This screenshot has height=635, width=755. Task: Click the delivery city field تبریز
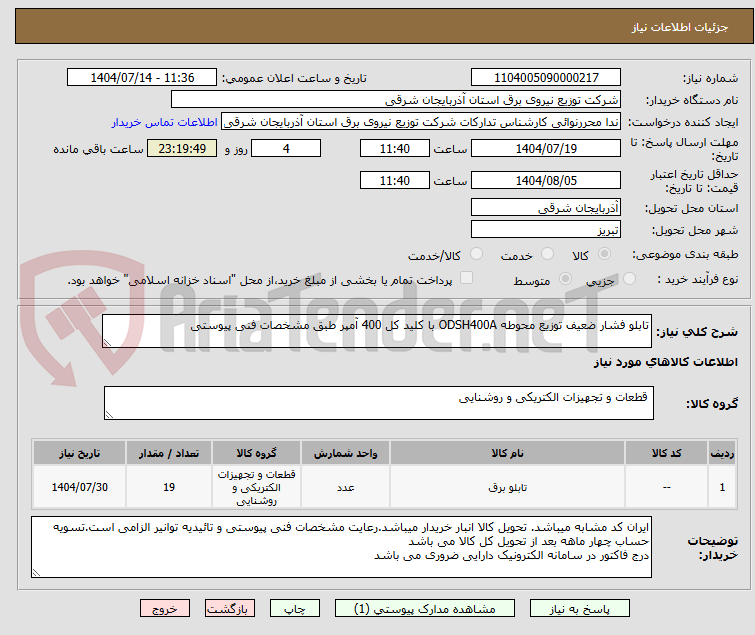[546, 230]
